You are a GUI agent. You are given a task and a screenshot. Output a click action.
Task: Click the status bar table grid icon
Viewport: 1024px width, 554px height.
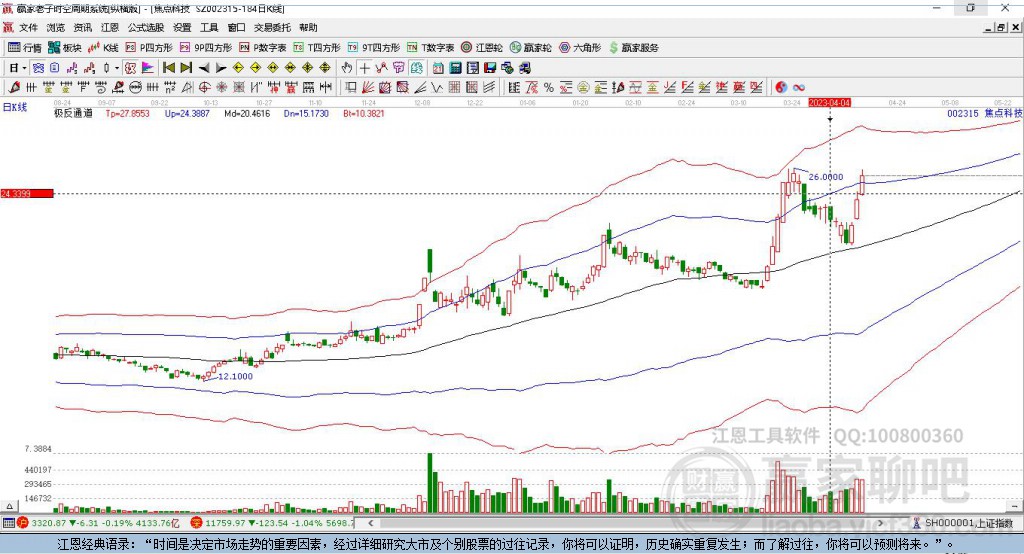[x=8, y=523]
